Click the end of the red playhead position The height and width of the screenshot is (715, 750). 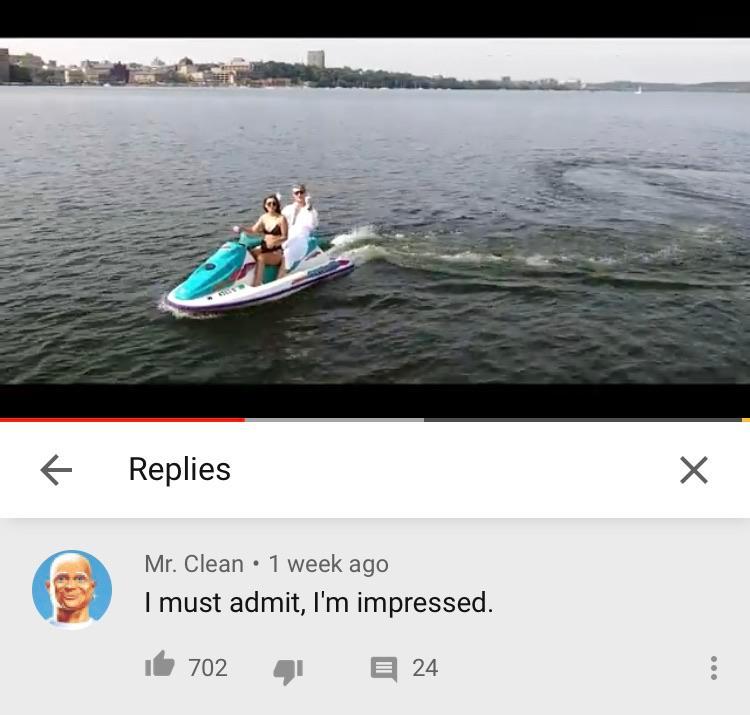tap(244, 420)
